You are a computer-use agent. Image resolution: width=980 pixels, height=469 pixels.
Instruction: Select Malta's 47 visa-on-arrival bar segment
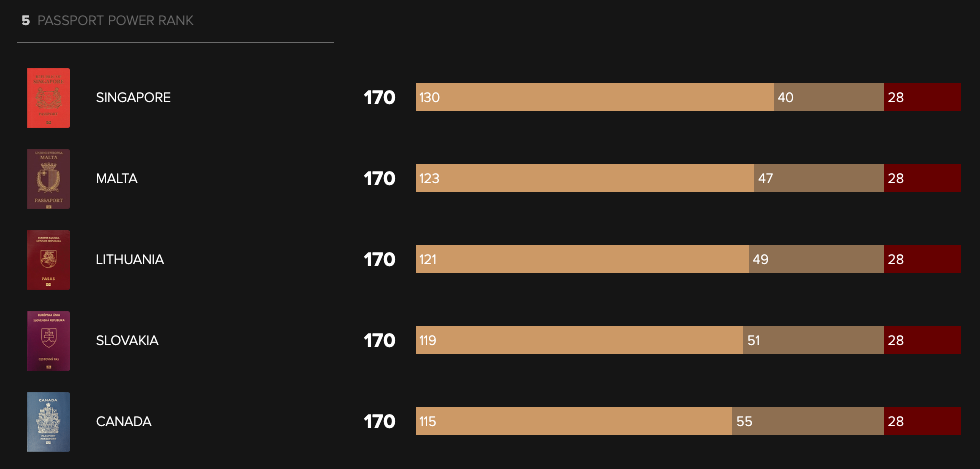818,179
